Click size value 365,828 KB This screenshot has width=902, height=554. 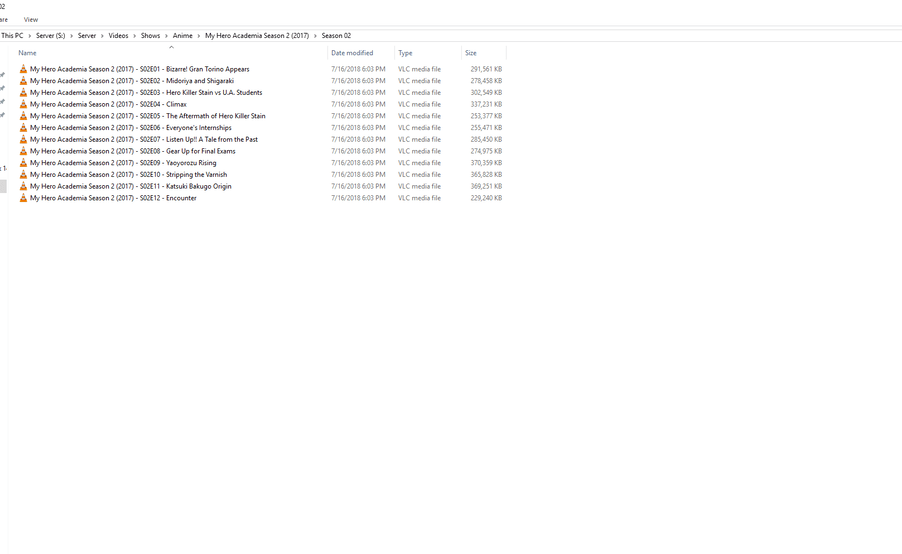(x=486, y=174)
